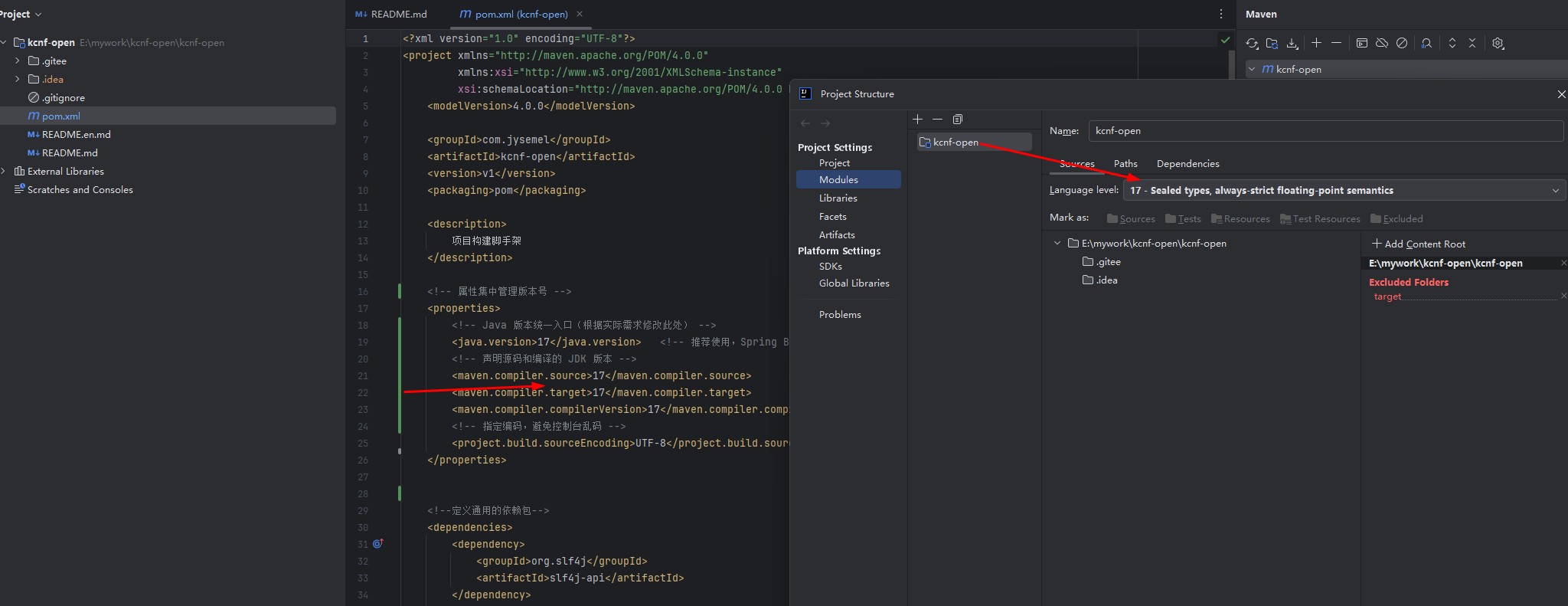
Task: Open the Language level dropdown
Action: [x=1344, y=191]
